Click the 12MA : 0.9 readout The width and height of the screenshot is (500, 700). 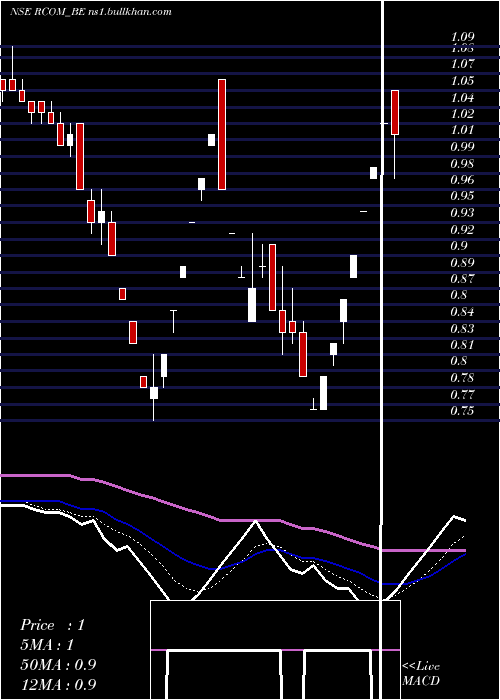(58, 684)
